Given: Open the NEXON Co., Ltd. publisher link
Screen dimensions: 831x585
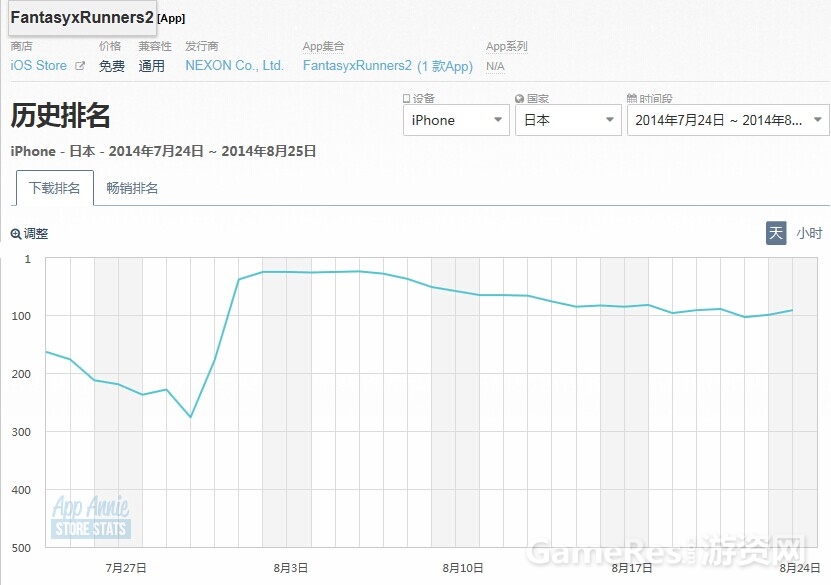Looking at the screenshot, I should 235,66.
